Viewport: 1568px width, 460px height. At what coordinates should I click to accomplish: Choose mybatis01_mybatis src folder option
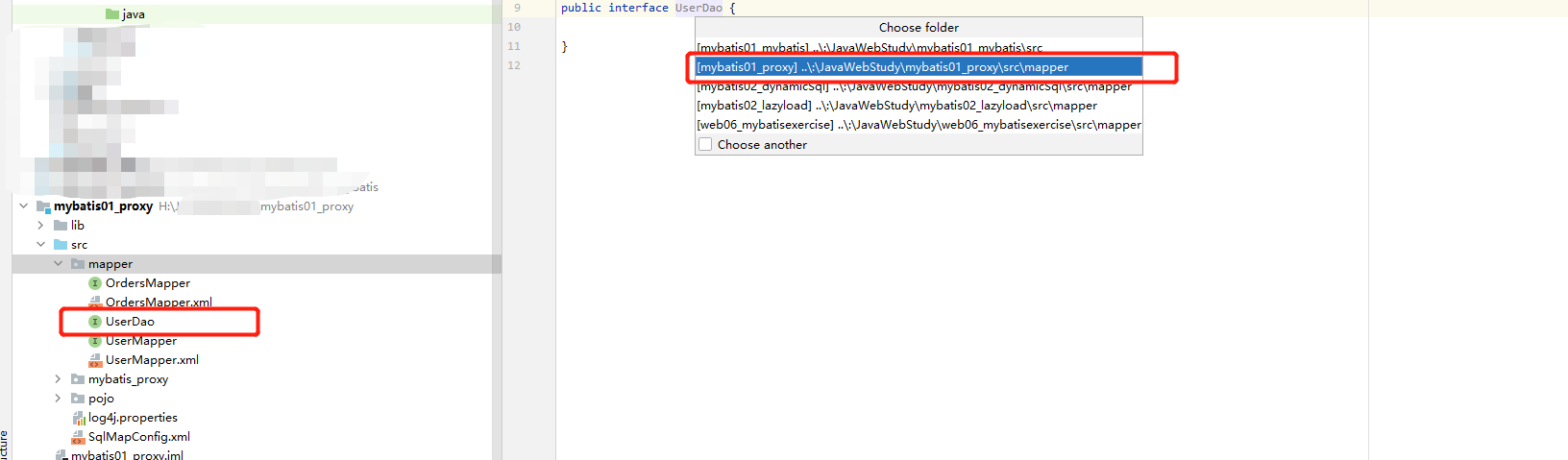(x=919, y=47)
